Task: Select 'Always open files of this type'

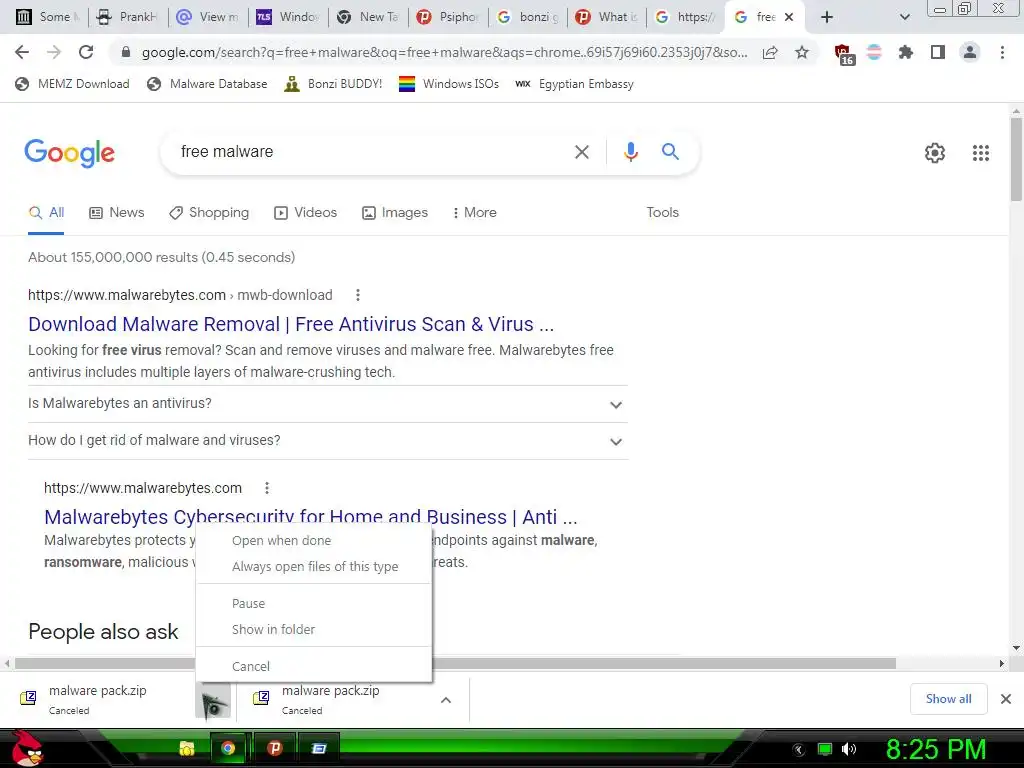Action: tap(313, 567)
